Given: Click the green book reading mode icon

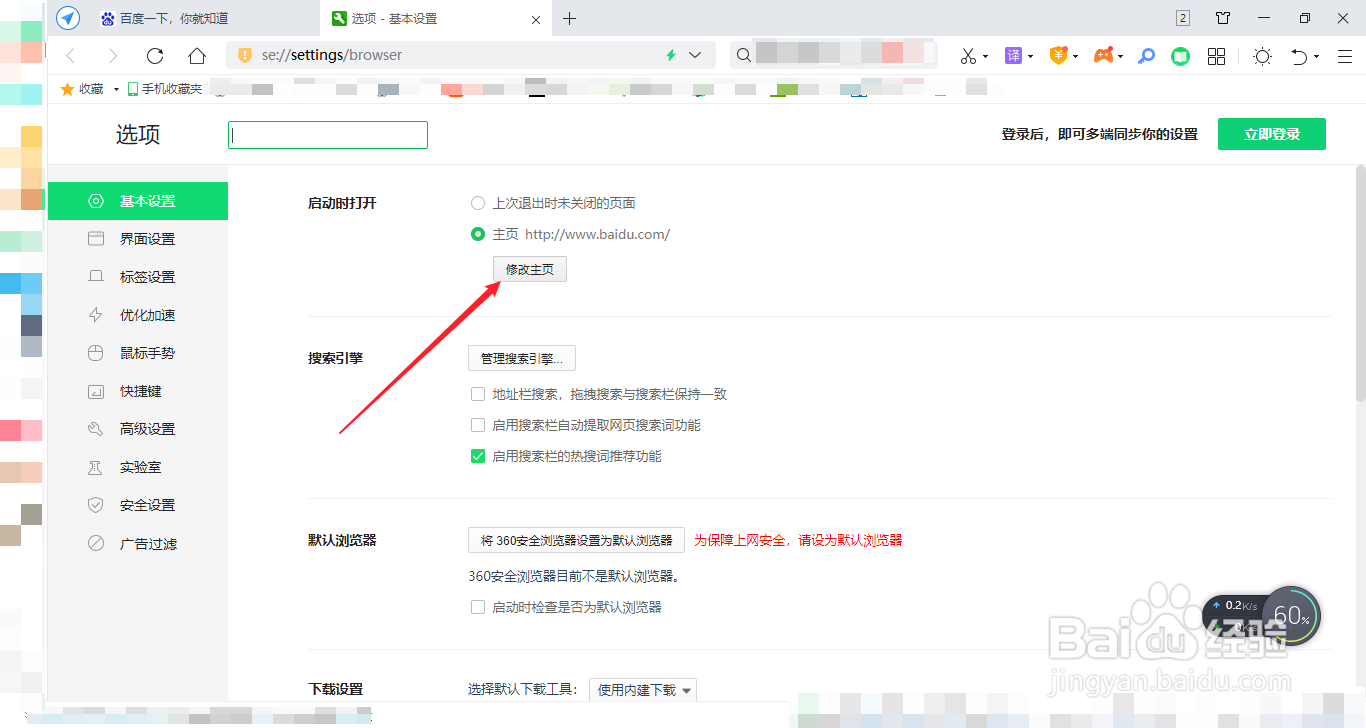Looking at the screenshot, I should 1180,56.
